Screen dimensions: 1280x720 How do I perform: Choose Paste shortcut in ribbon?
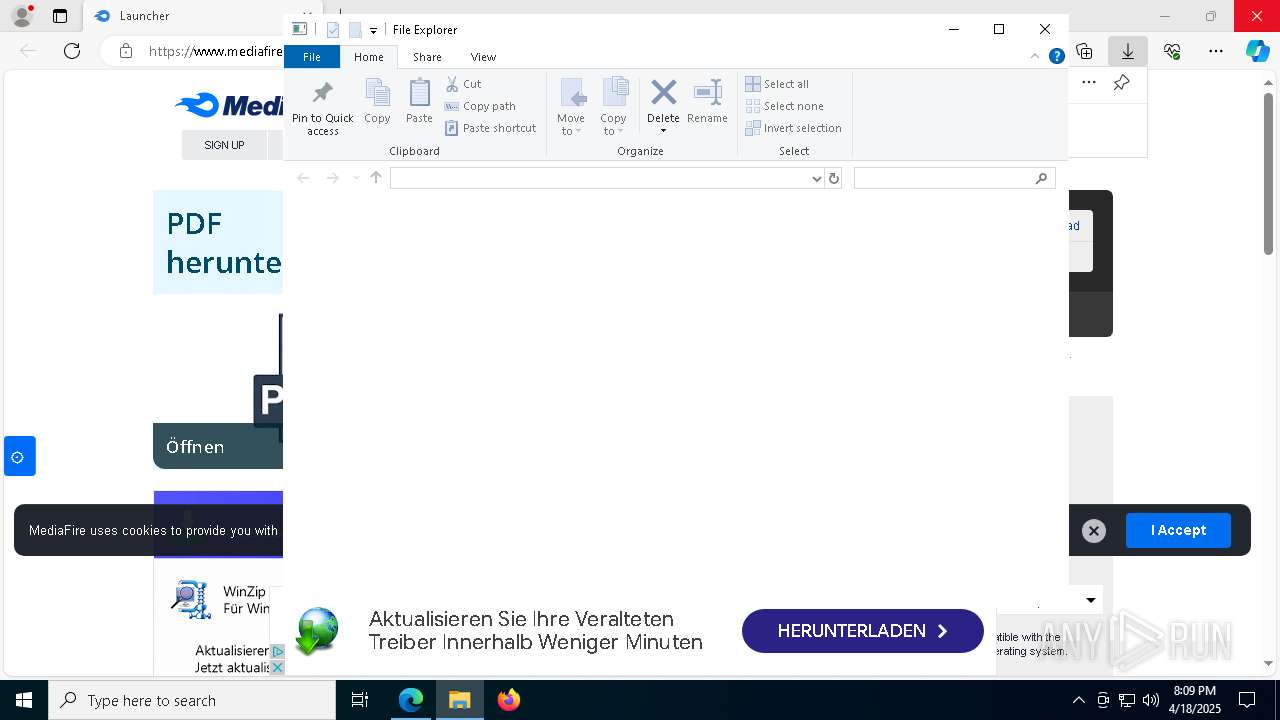490,128
